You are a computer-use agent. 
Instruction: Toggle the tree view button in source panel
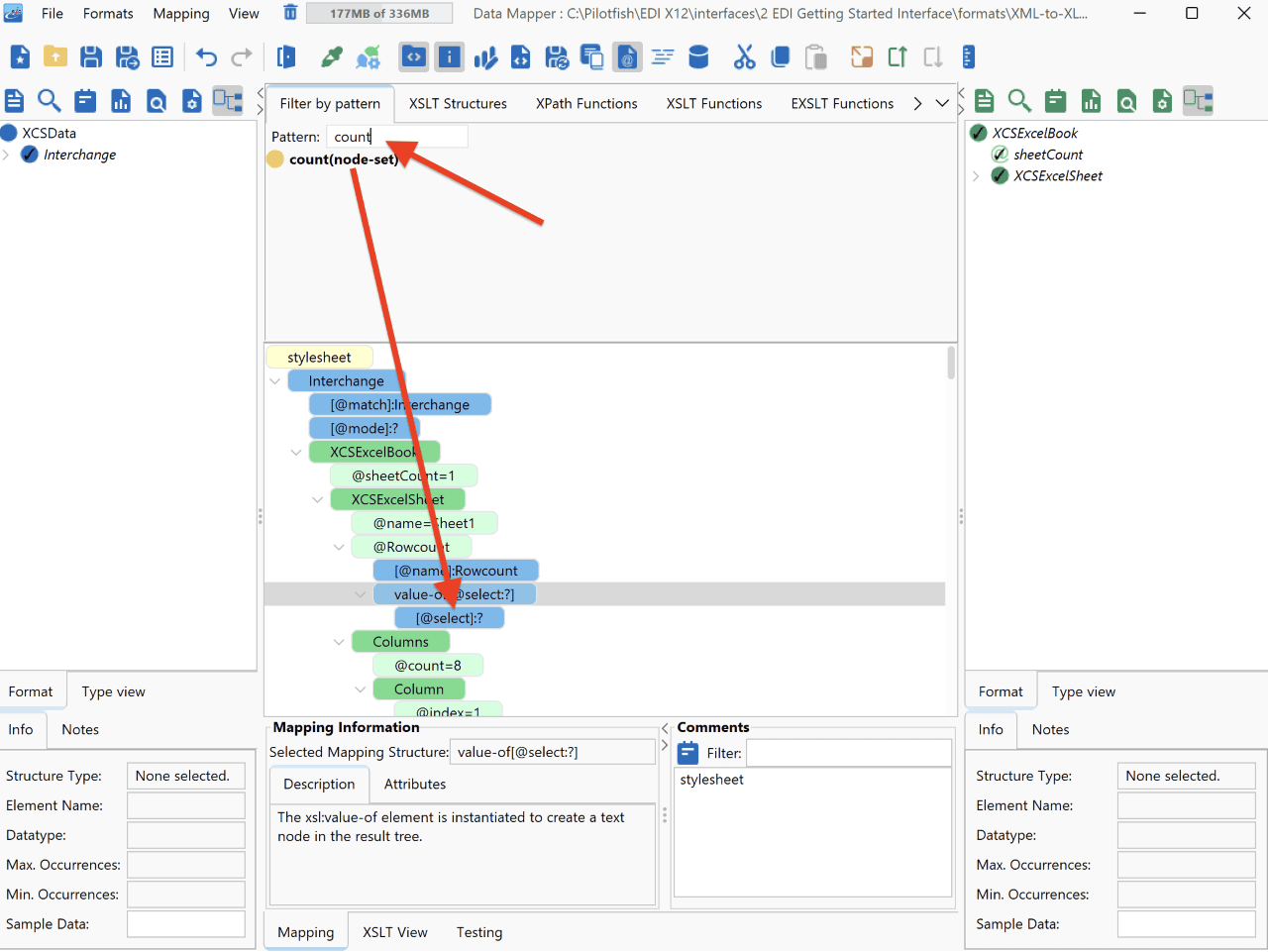click(x=228, y=100)
